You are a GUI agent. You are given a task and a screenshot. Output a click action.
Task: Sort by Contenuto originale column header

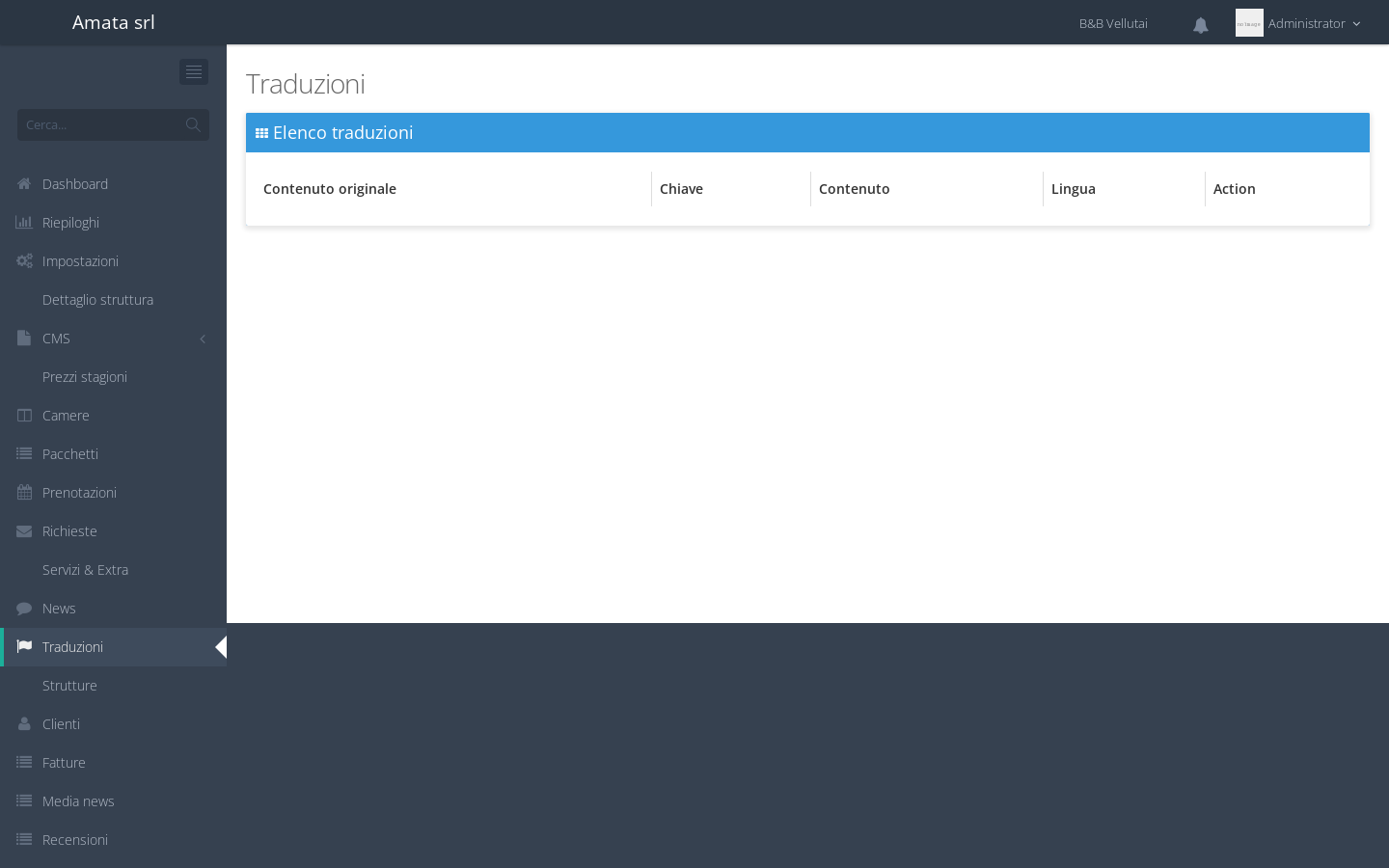(452, 189)
